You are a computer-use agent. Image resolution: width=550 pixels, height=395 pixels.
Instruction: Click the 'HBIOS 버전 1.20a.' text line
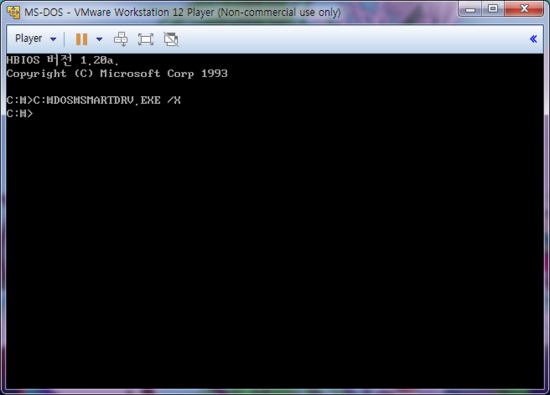[x=62, y=60]
